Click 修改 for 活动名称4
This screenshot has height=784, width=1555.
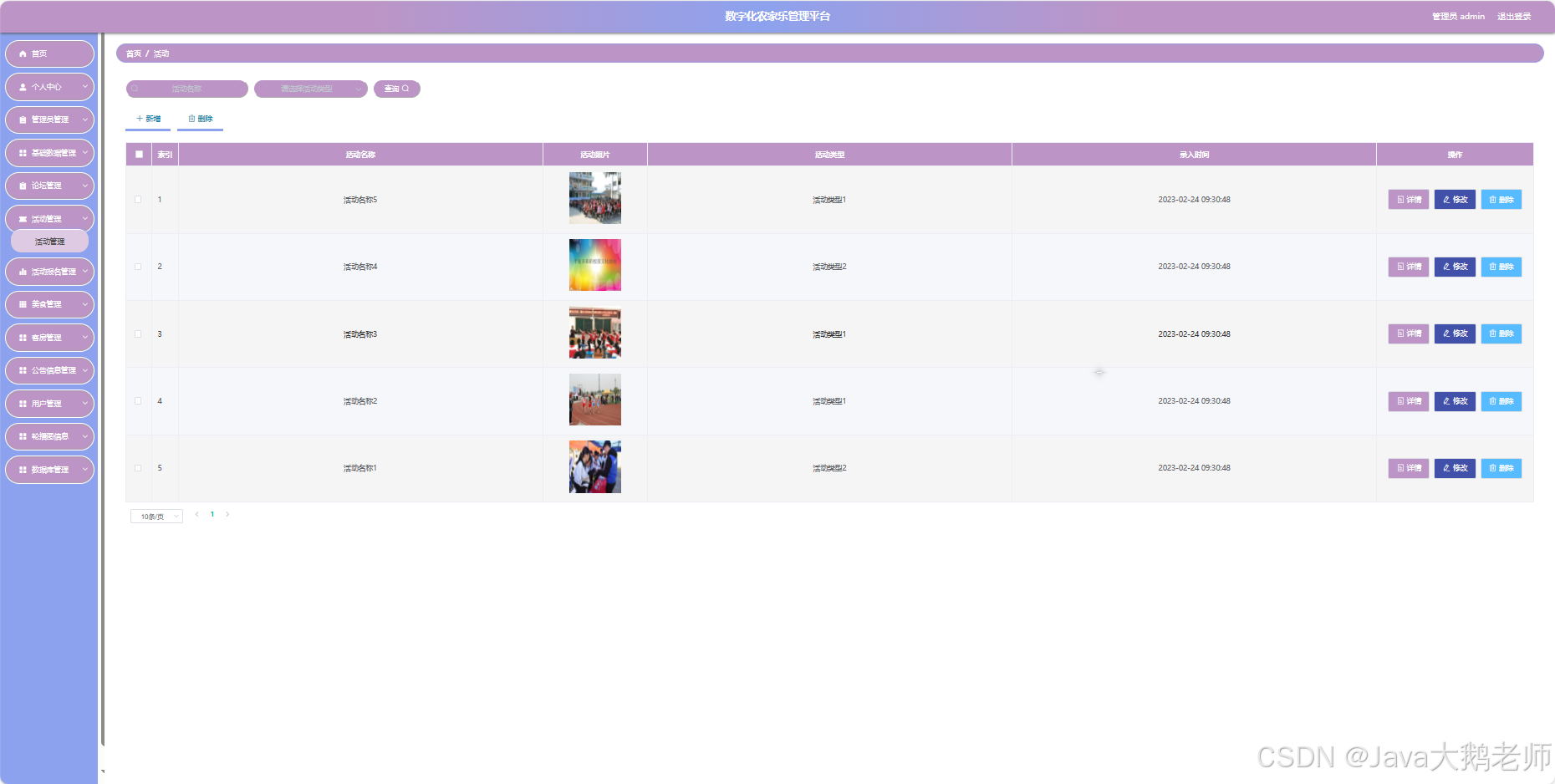coord(1455,267)
